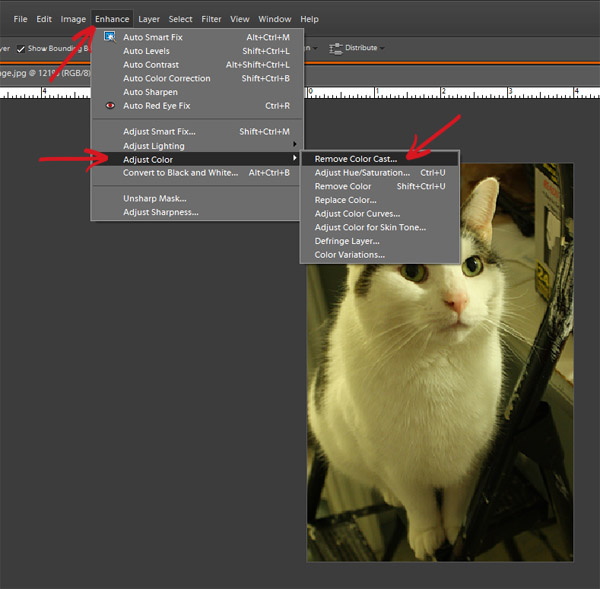Select Color Variations entry

coord(349,255)
